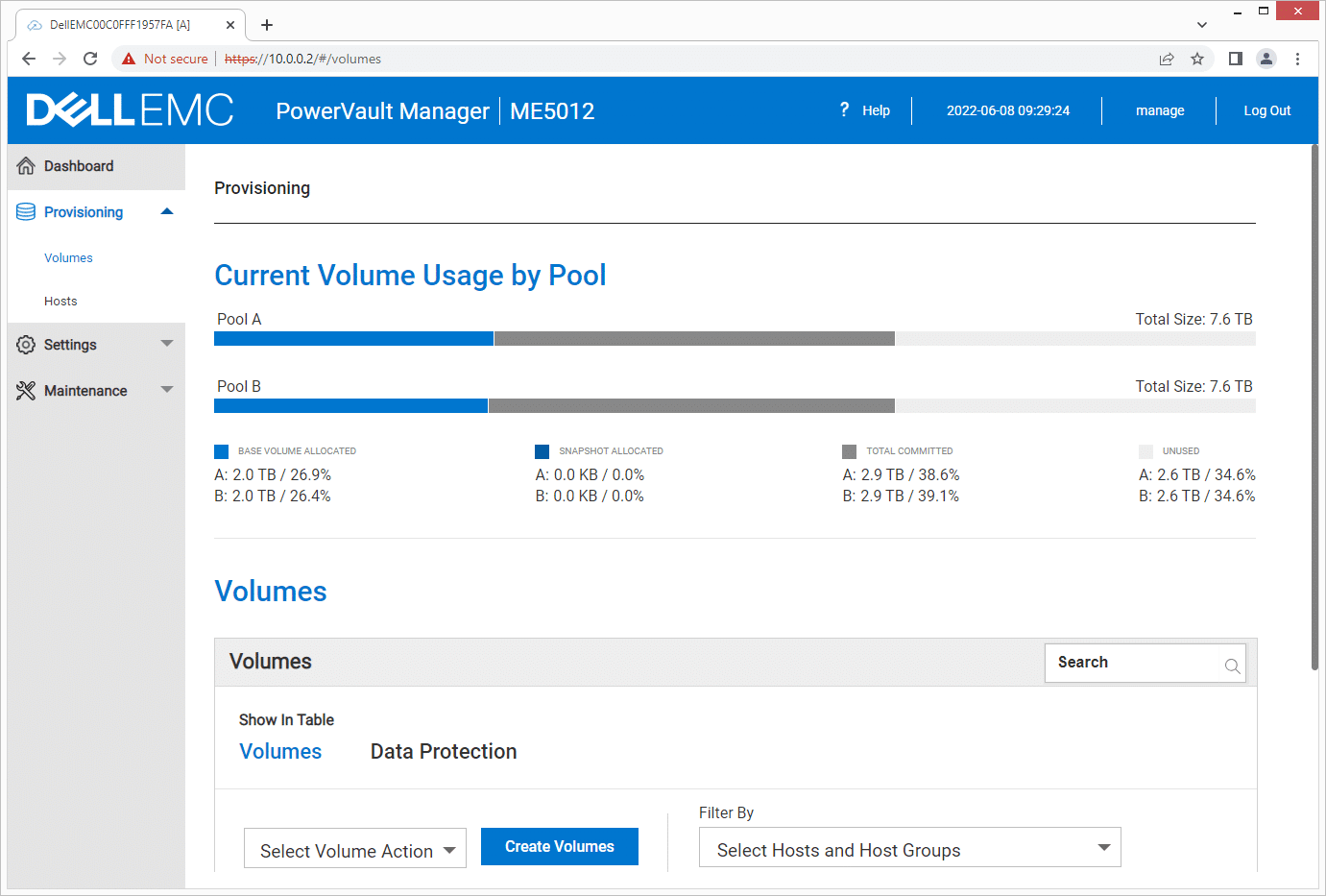The height and width of the screenshot is (896, 1326).
Task: Click the date and time in header
Action: 1008,110
